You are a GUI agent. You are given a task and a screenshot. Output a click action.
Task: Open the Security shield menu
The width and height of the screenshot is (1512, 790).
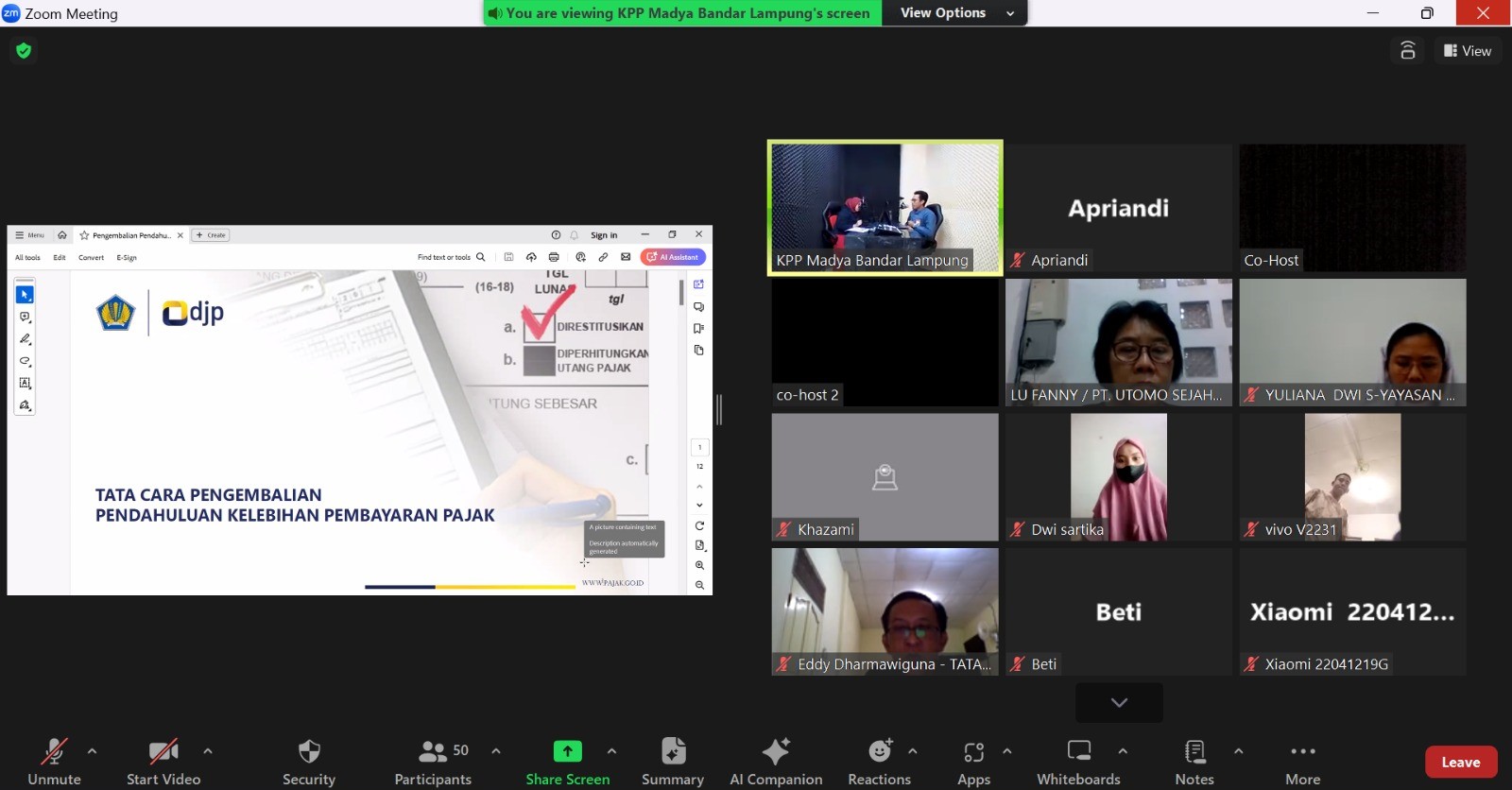click(x=308, y=761)
